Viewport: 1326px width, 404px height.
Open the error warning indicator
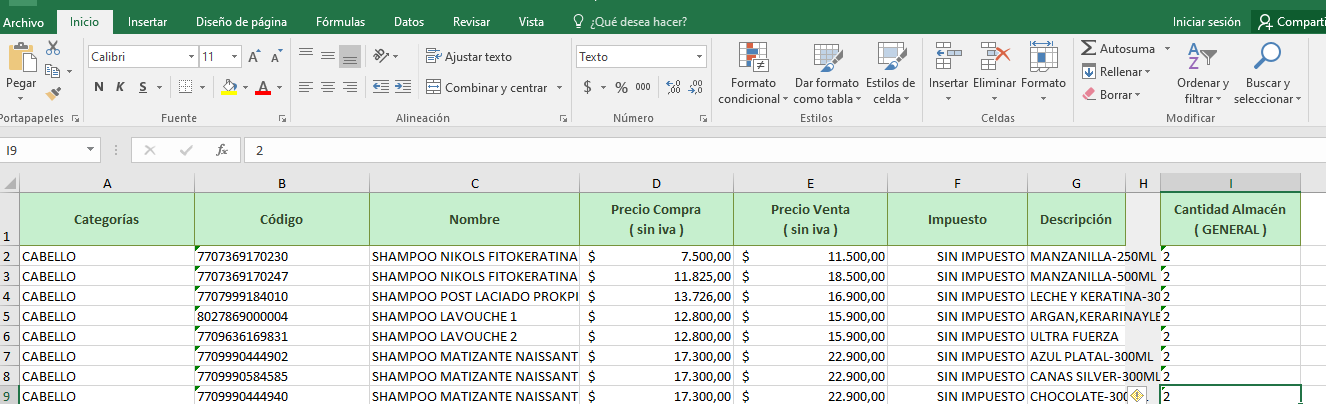1137,395
